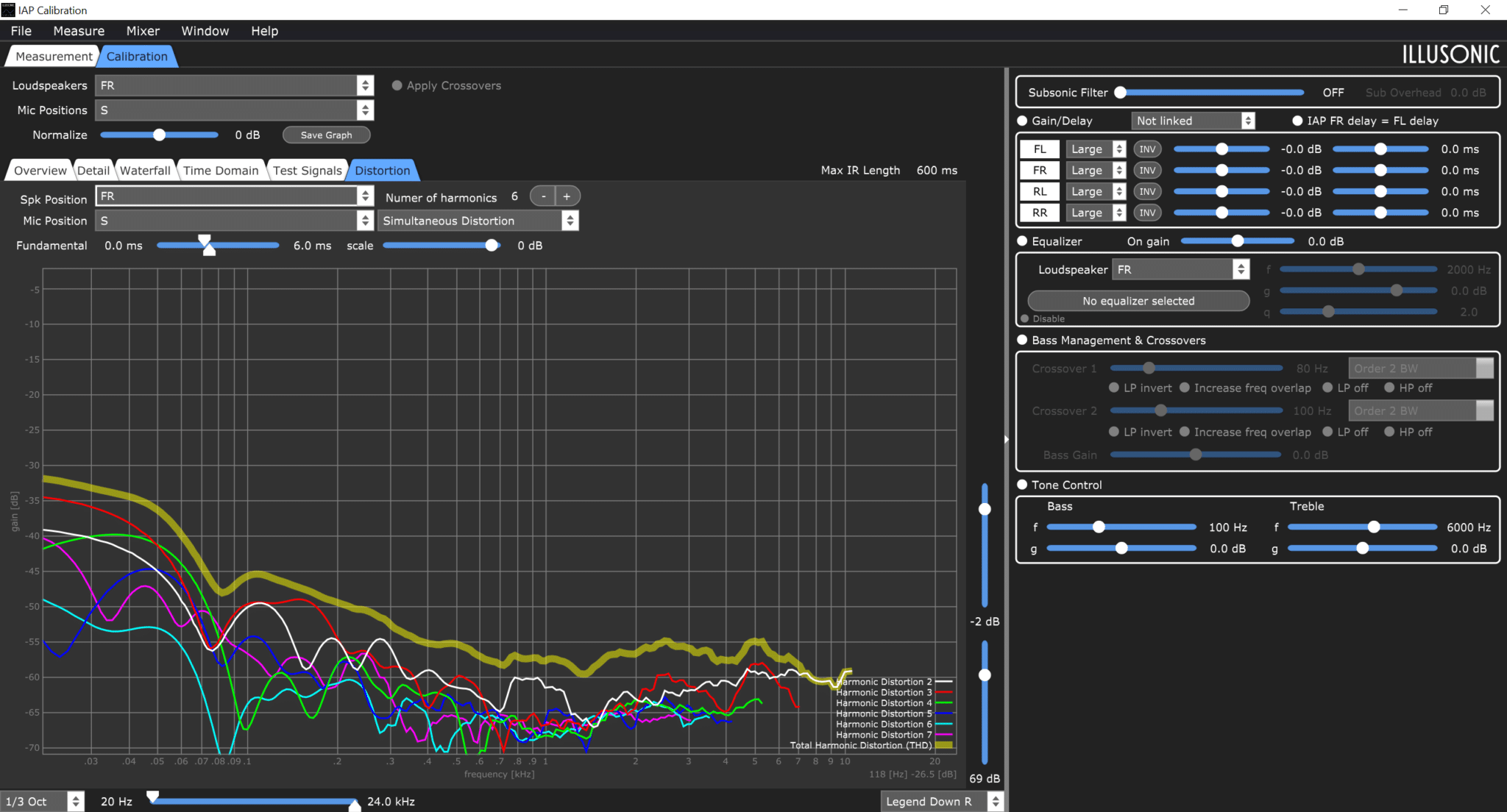
Task: Open the 1/3 Oct smoothing dropdown
Action: (43, 802)
